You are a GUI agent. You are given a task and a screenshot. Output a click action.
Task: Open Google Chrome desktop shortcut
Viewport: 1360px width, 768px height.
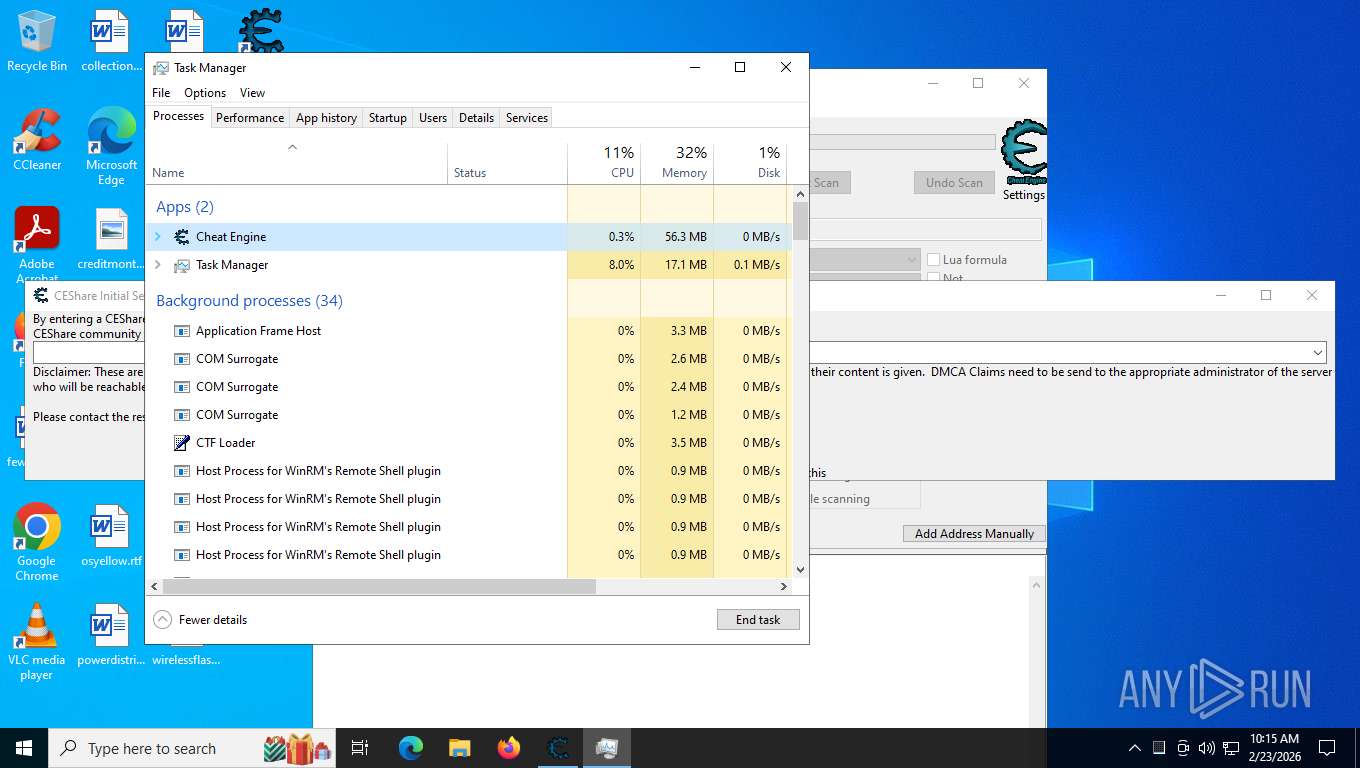[x=37, y=542]
